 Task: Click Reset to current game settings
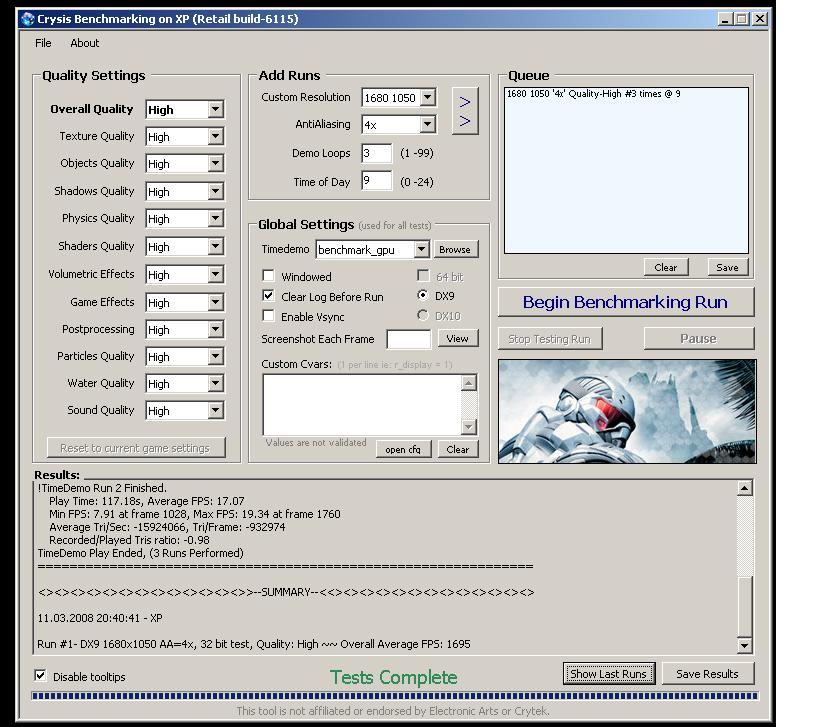click(135, 448)
